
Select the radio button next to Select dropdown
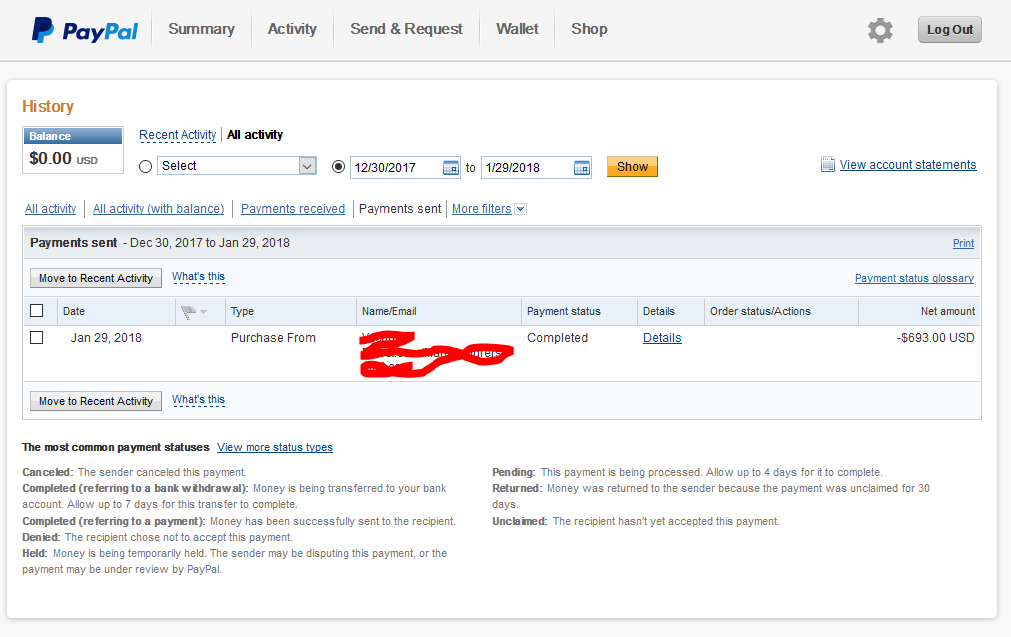146,166
